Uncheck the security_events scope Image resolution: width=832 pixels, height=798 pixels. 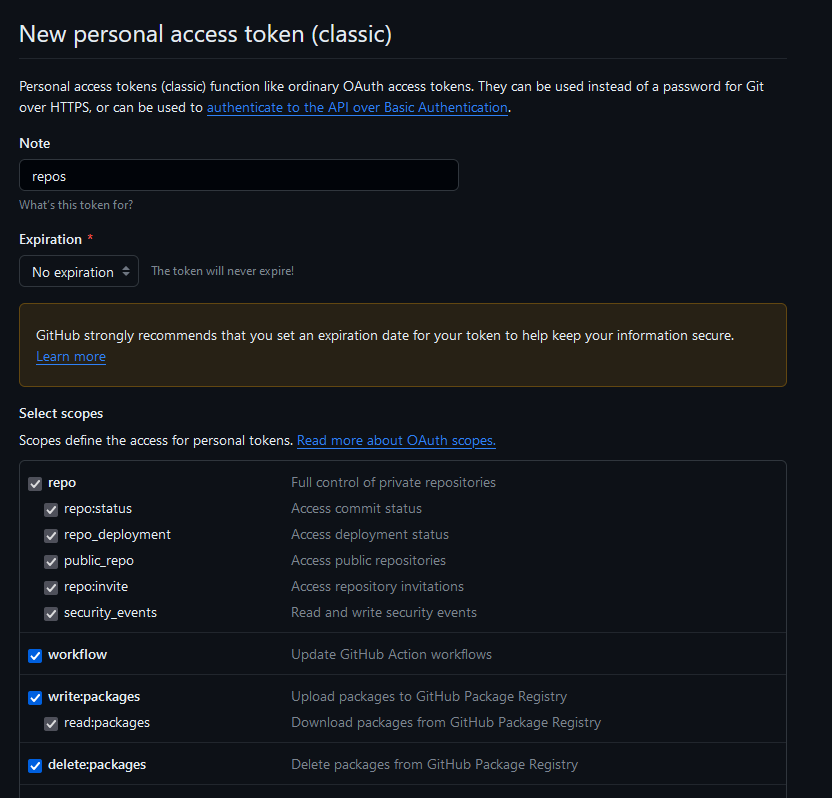click(51, 613)
